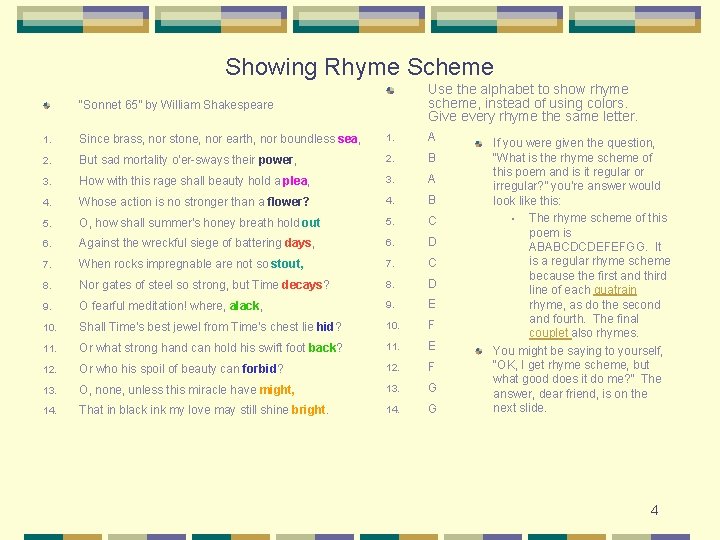Click rhyme letter D for line 6
720x540 pixels.
point(433,242)
